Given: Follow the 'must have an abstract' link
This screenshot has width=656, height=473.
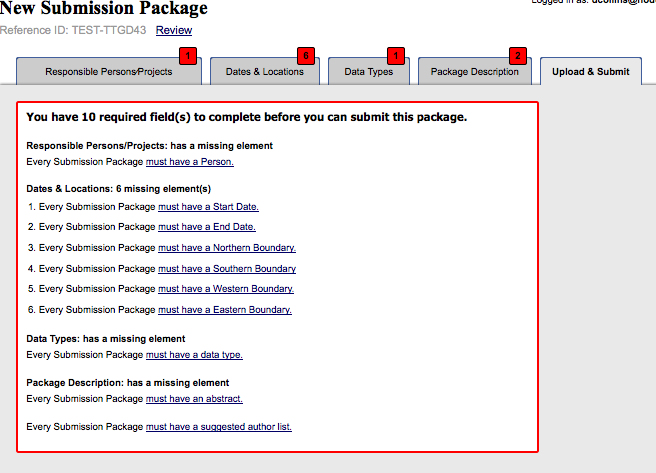Looking at the screenshot, I should (x=194, y=399).
